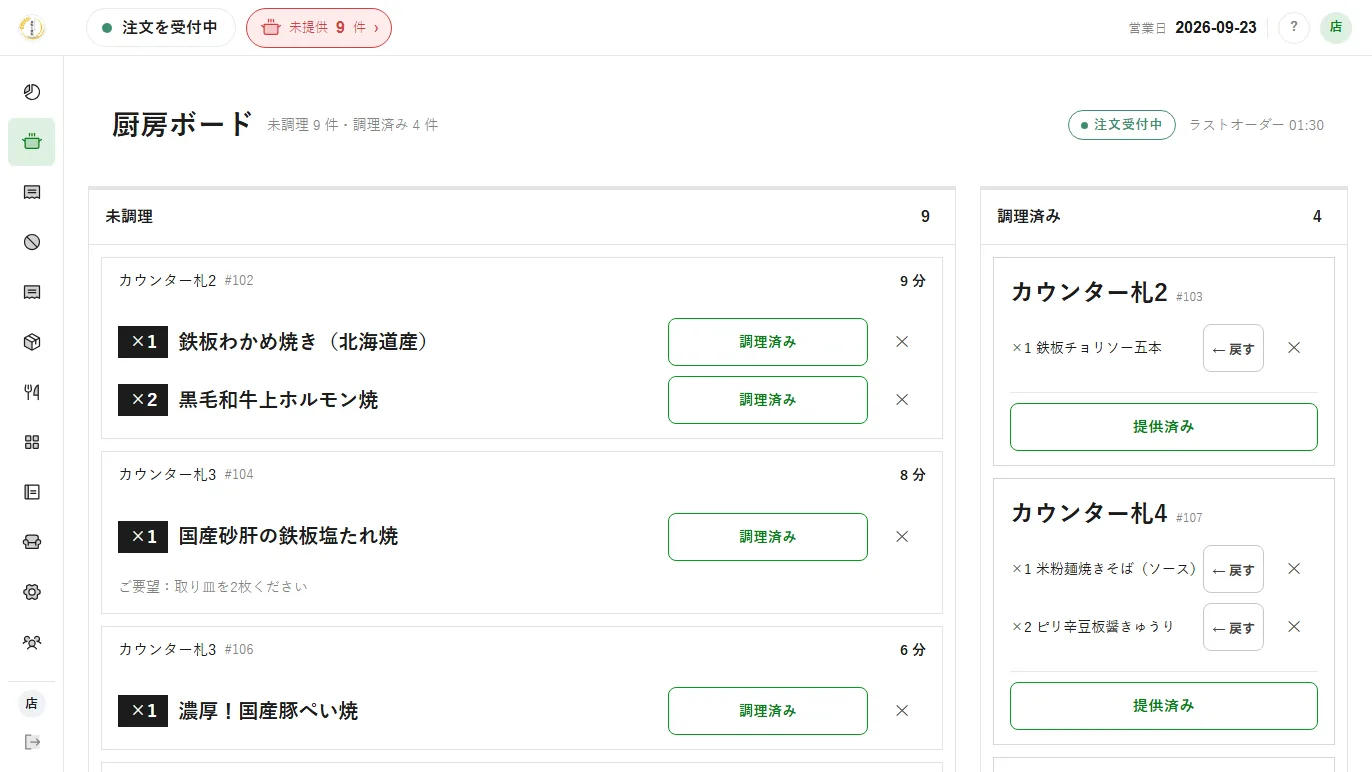The image size is (1372, 772).
Task: Toggle the 注文を受付中 order status pill
Action: [161, 28]
